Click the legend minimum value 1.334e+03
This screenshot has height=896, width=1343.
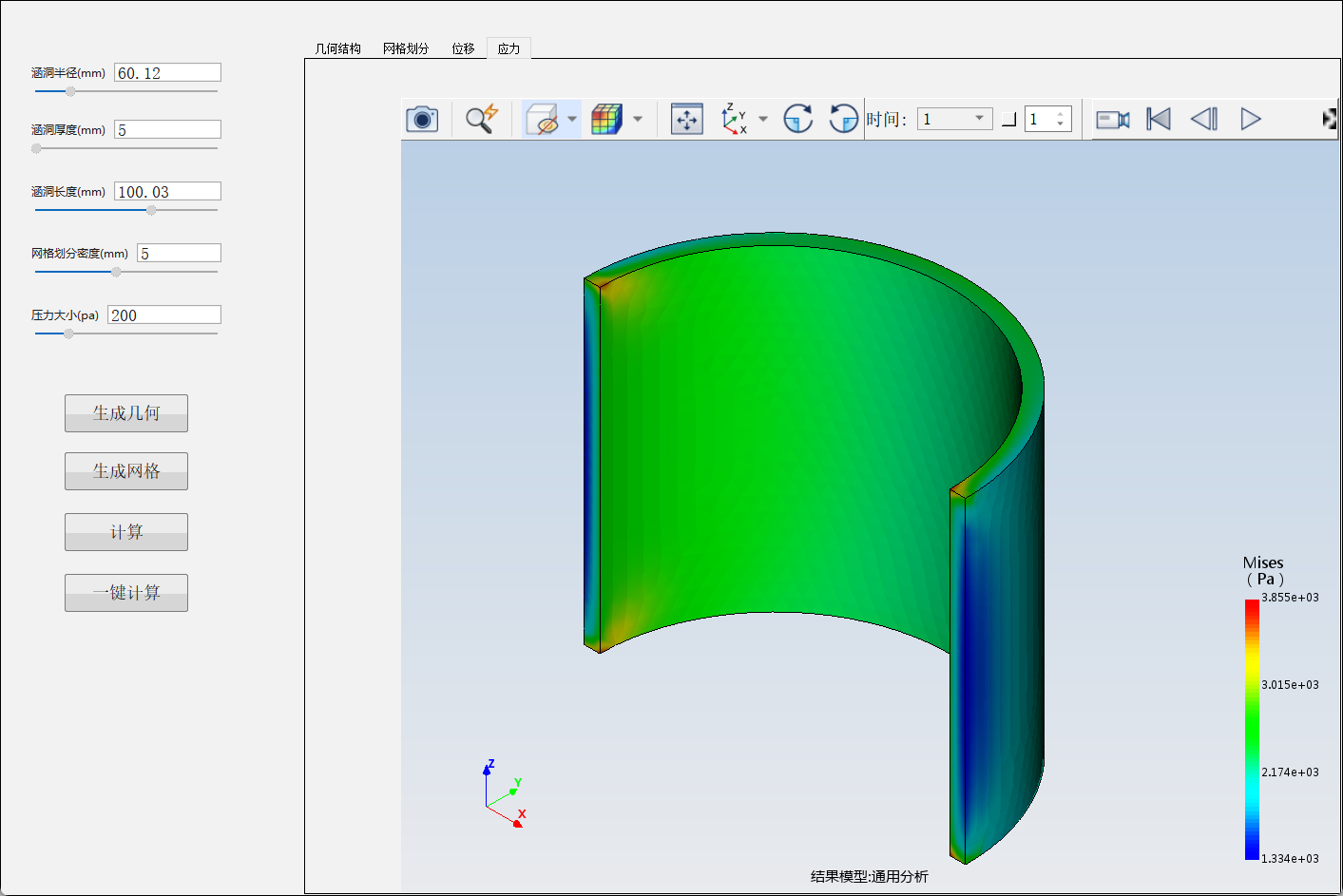[x=1290, y=859]
